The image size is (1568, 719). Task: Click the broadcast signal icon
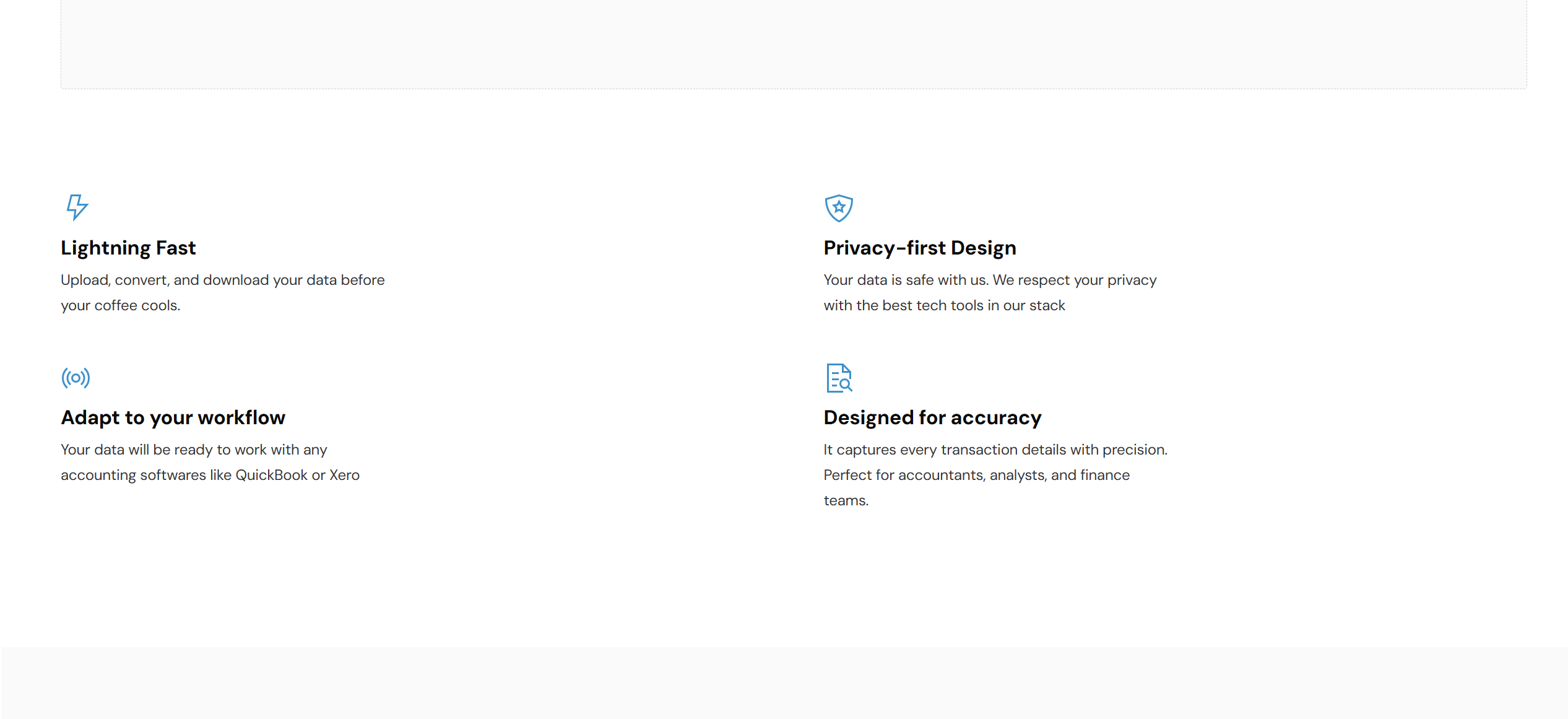point(76,378)
